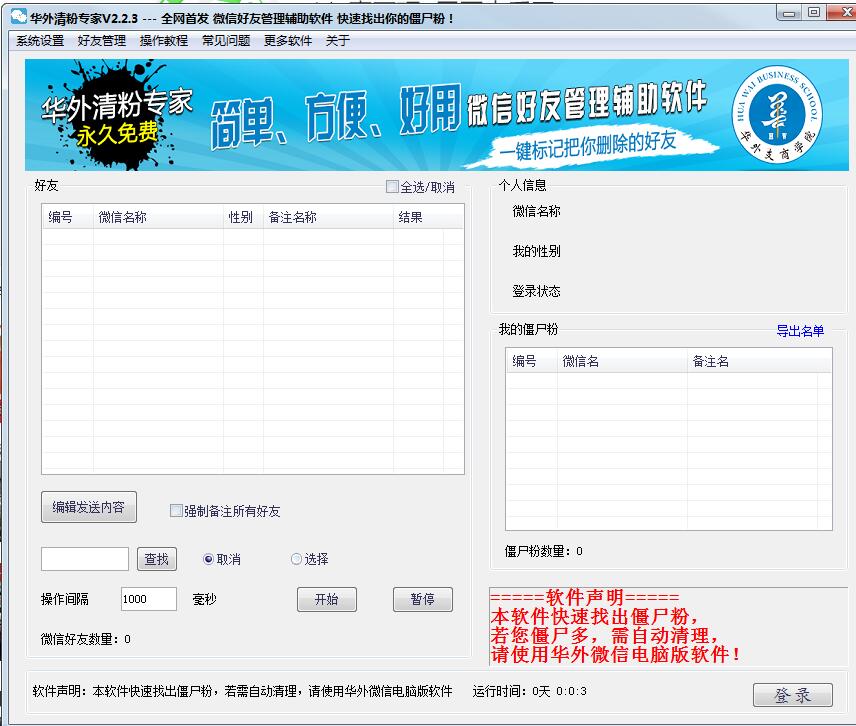Click the 登录 button

pos(793,695)
